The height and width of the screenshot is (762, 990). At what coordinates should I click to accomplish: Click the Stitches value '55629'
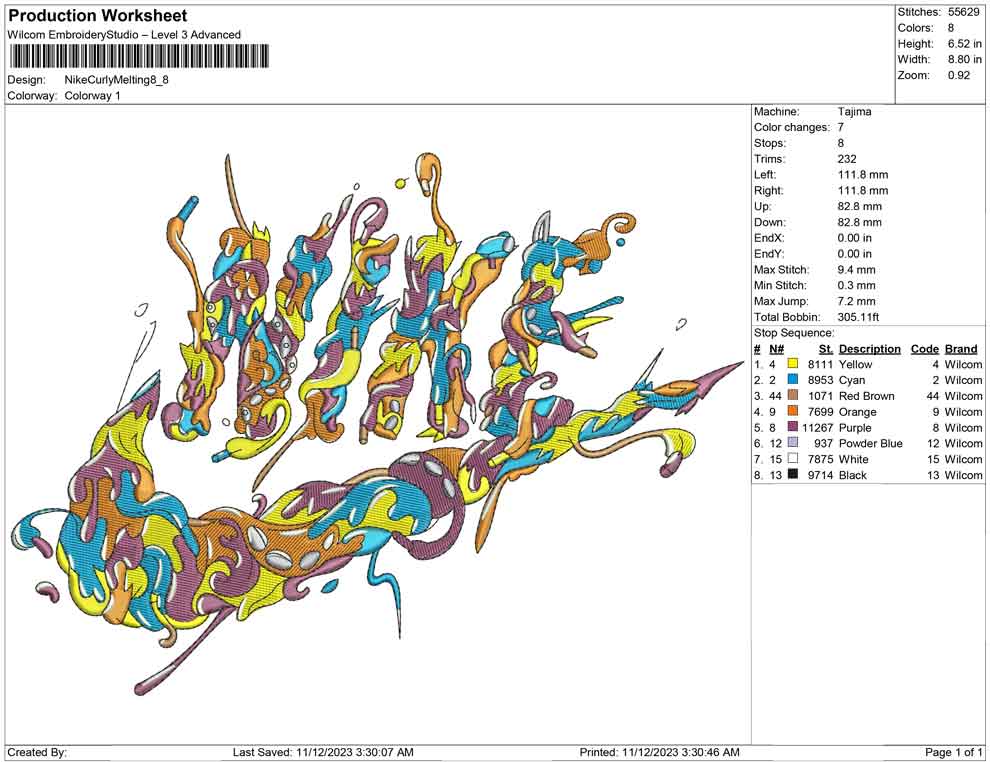point(963,12)
